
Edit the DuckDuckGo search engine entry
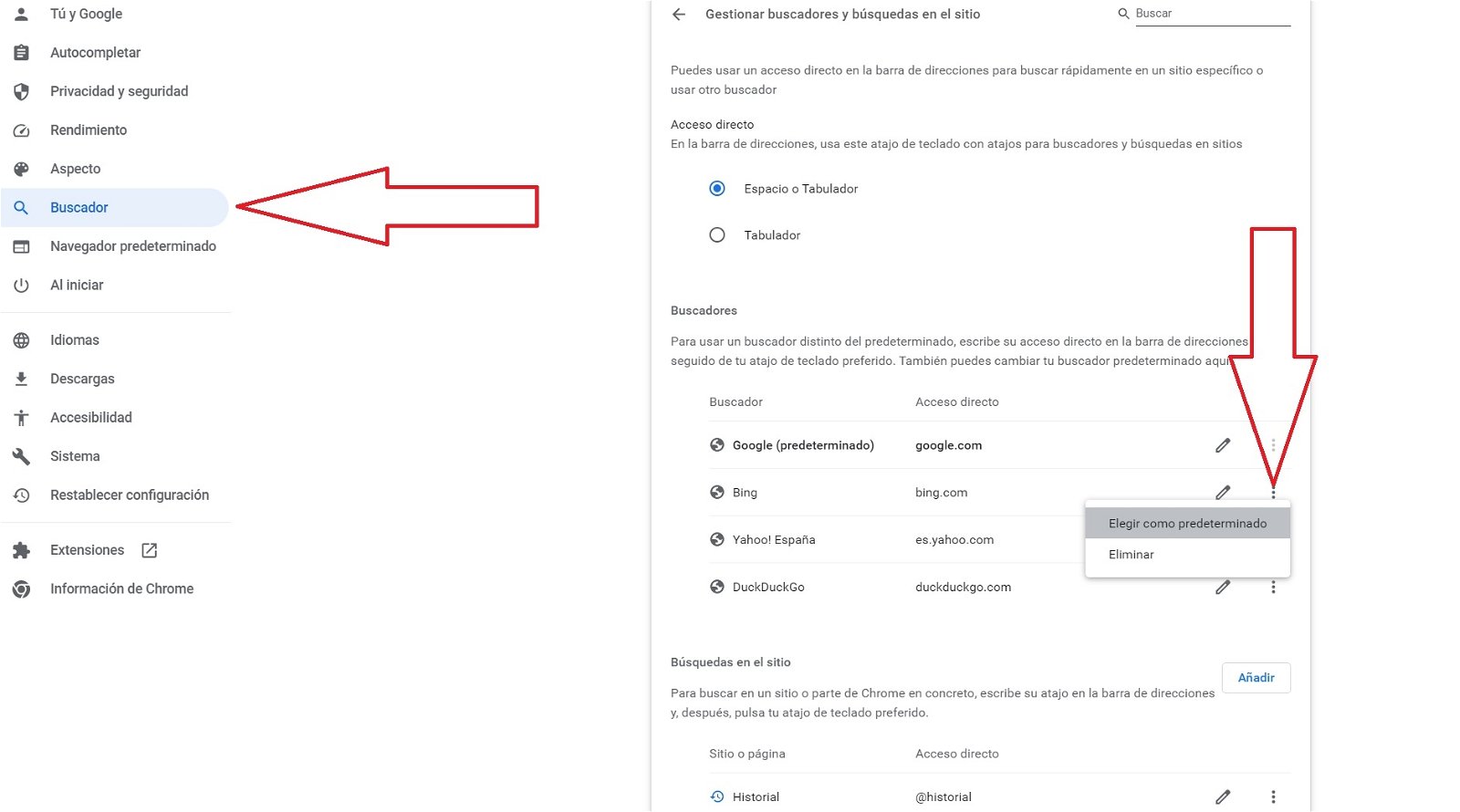click(1223, 587)
